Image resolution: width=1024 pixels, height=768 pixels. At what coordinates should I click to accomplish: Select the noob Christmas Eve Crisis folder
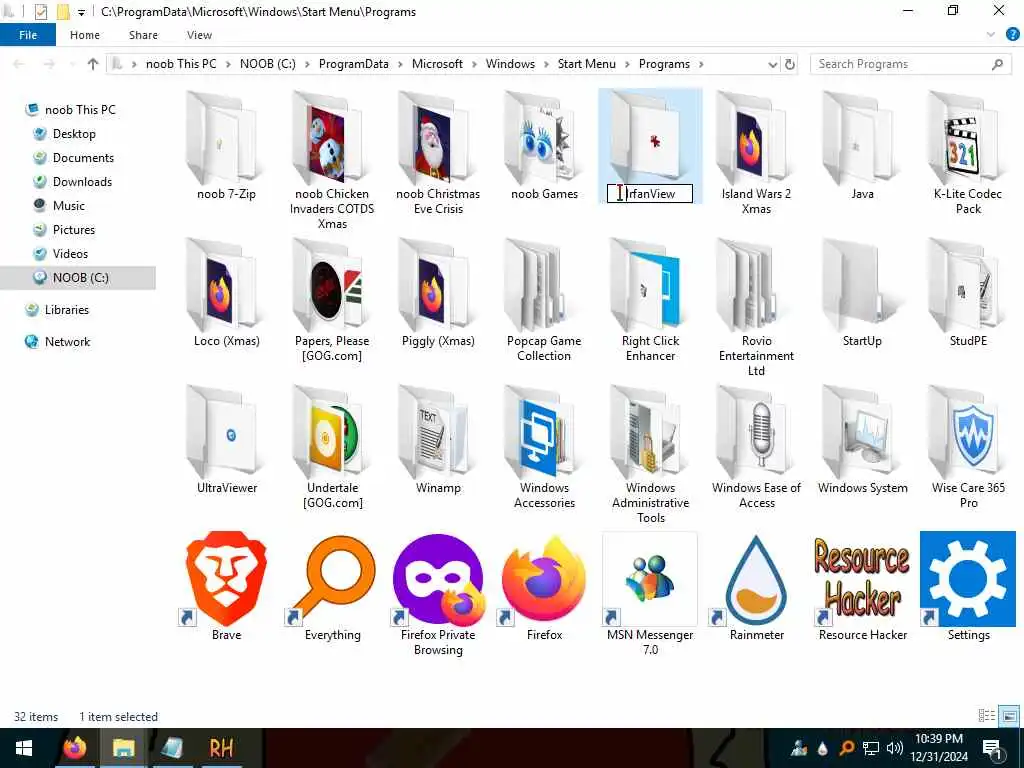coord(438,138)
